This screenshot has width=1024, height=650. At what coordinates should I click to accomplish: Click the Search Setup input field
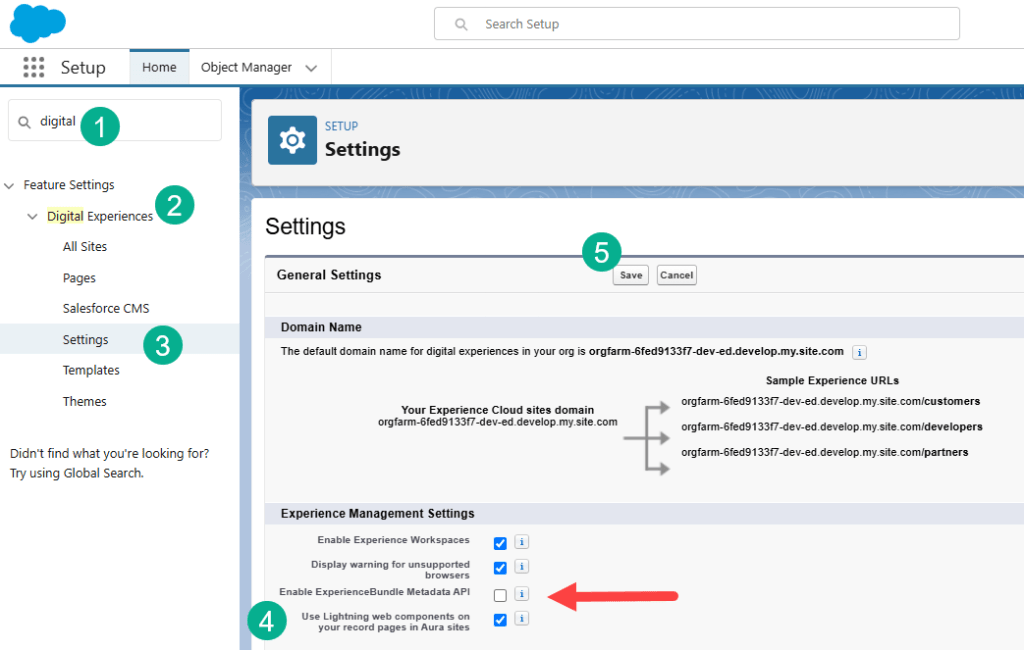(696, 24)
